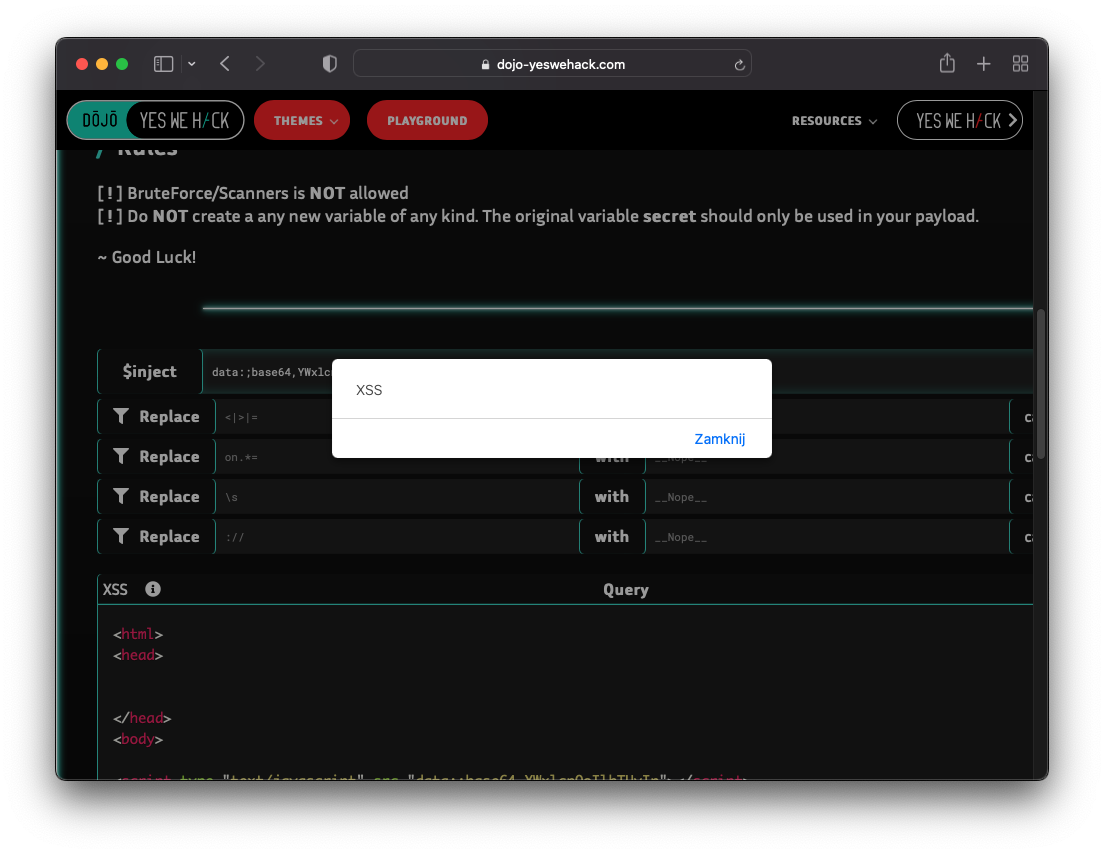Expand the RESOURCES dropdown
1104x854 pixels.
point(834,120)
